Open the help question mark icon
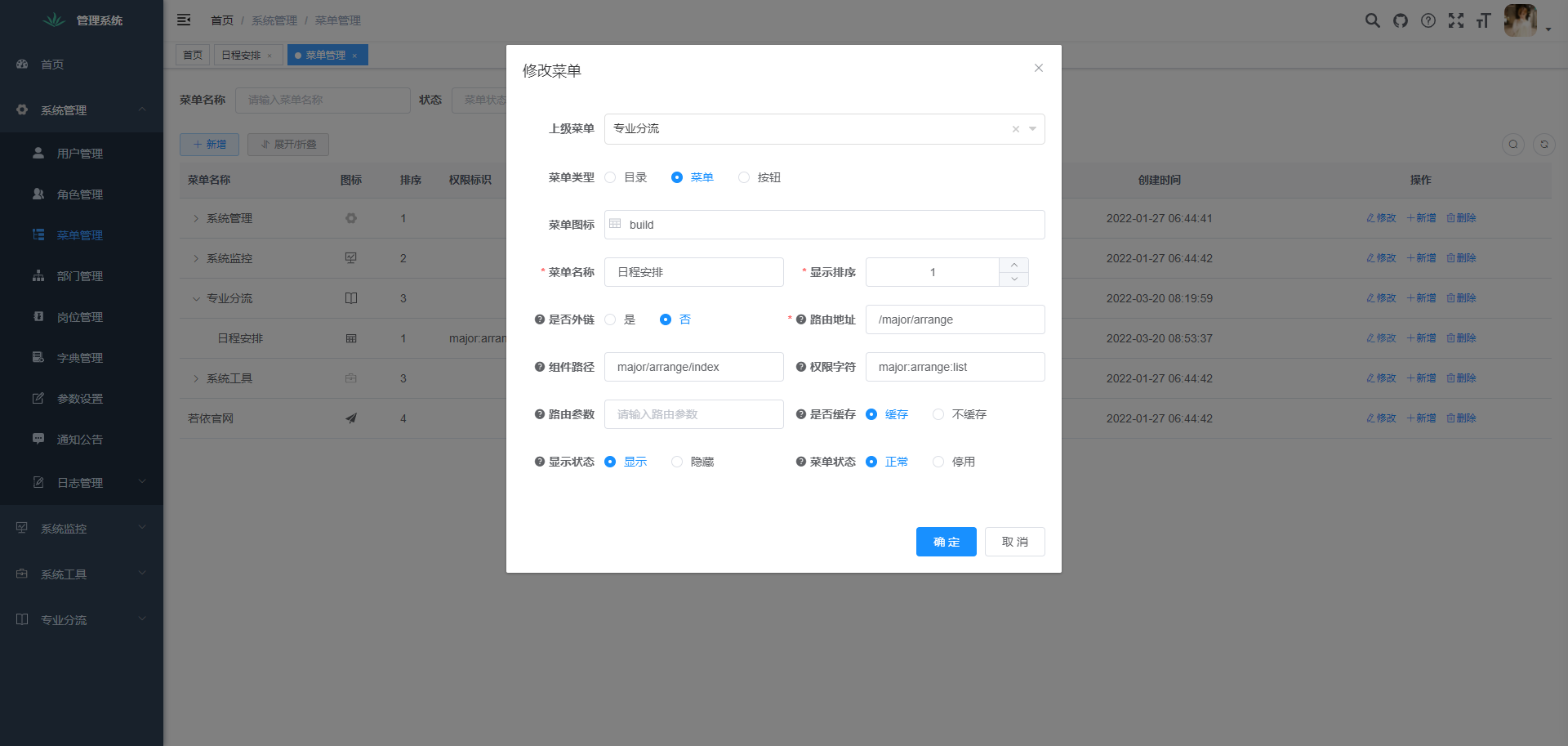1568x746 pixels. point(1428,20)
